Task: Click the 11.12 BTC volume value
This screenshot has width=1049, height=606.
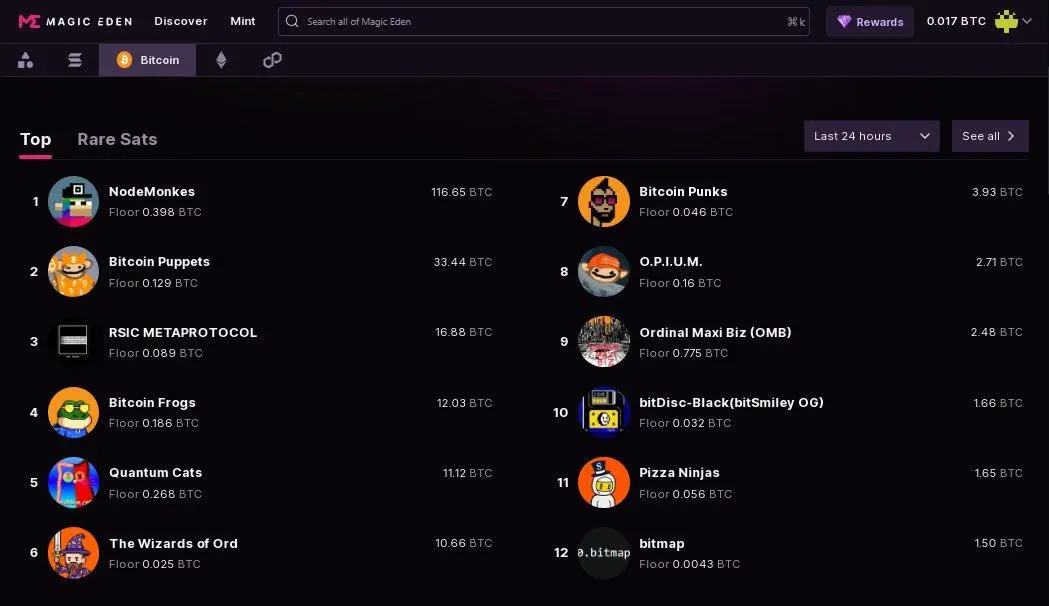Action: click(x=468, y=473)
